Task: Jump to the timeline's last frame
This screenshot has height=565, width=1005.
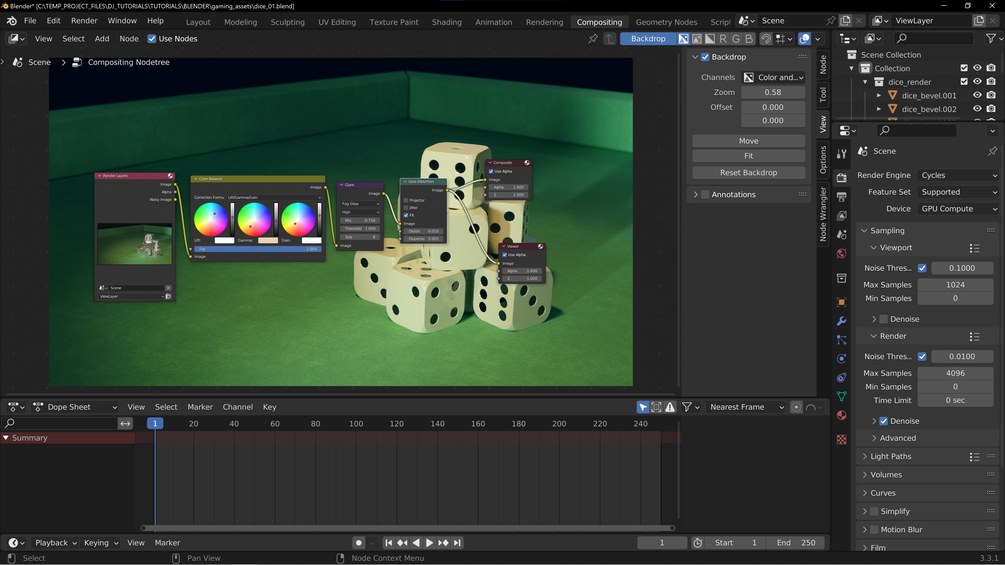Action: point(457,543)
